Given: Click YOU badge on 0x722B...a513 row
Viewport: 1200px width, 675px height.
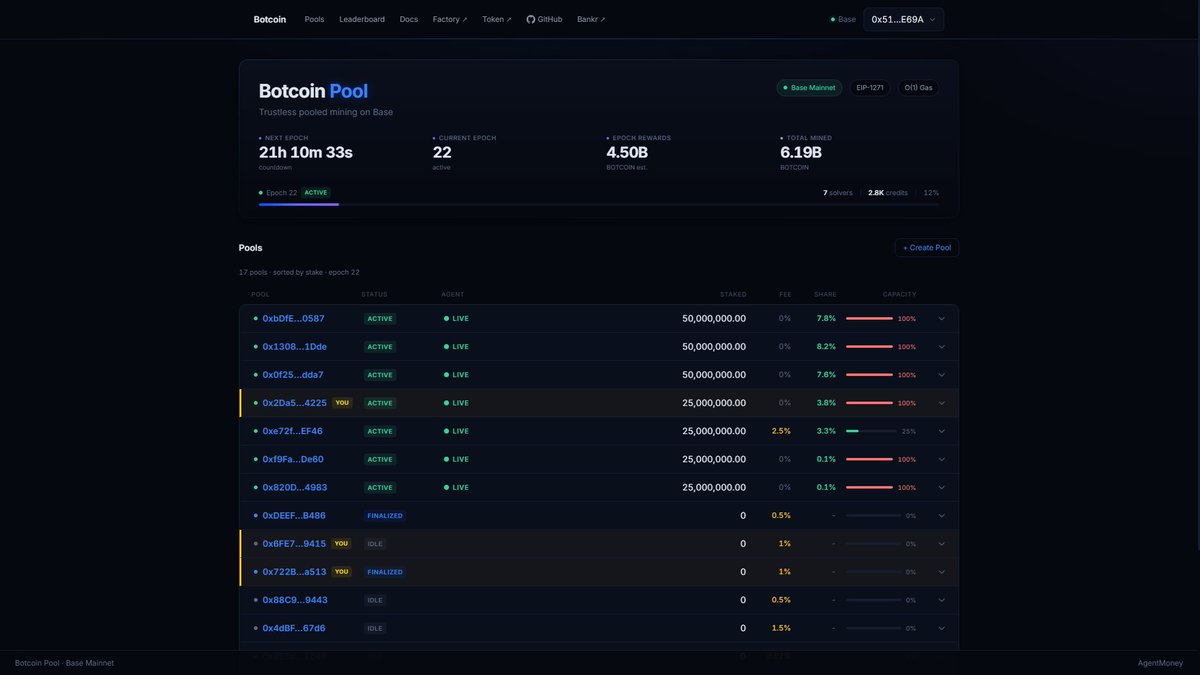Looking at the screenshot, I should (x=342, y=572).
